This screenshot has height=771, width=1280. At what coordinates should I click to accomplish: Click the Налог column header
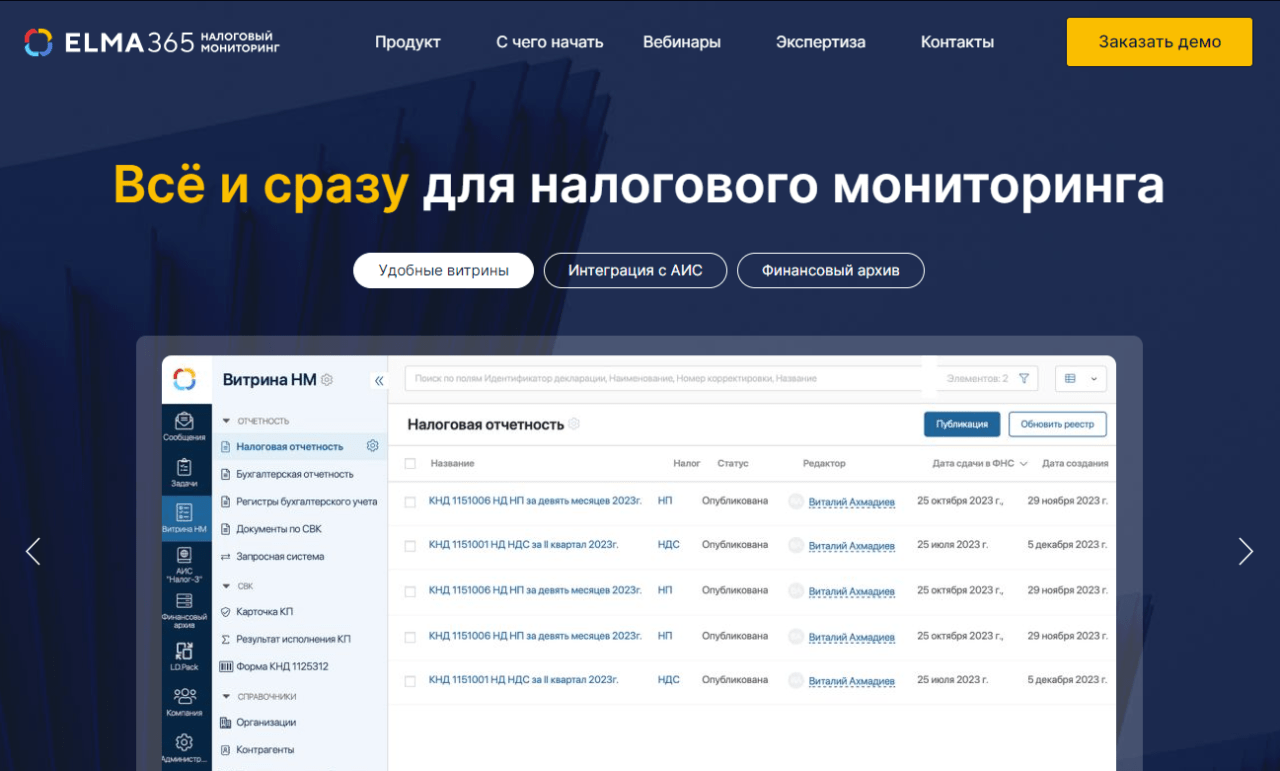687,464
